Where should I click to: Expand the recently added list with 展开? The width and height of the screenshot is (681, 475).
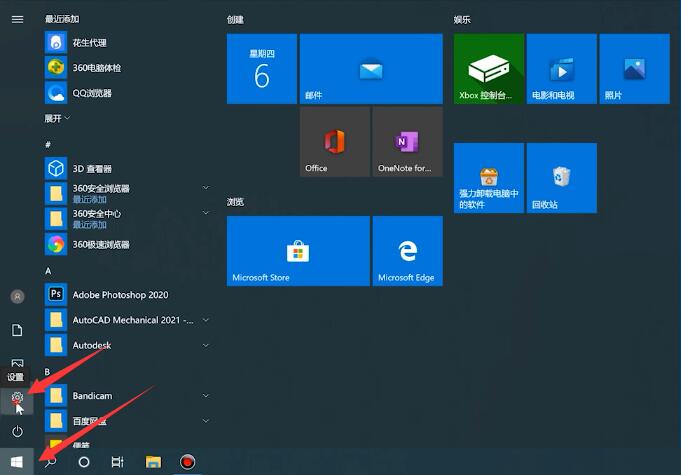(x=57, y=119)
